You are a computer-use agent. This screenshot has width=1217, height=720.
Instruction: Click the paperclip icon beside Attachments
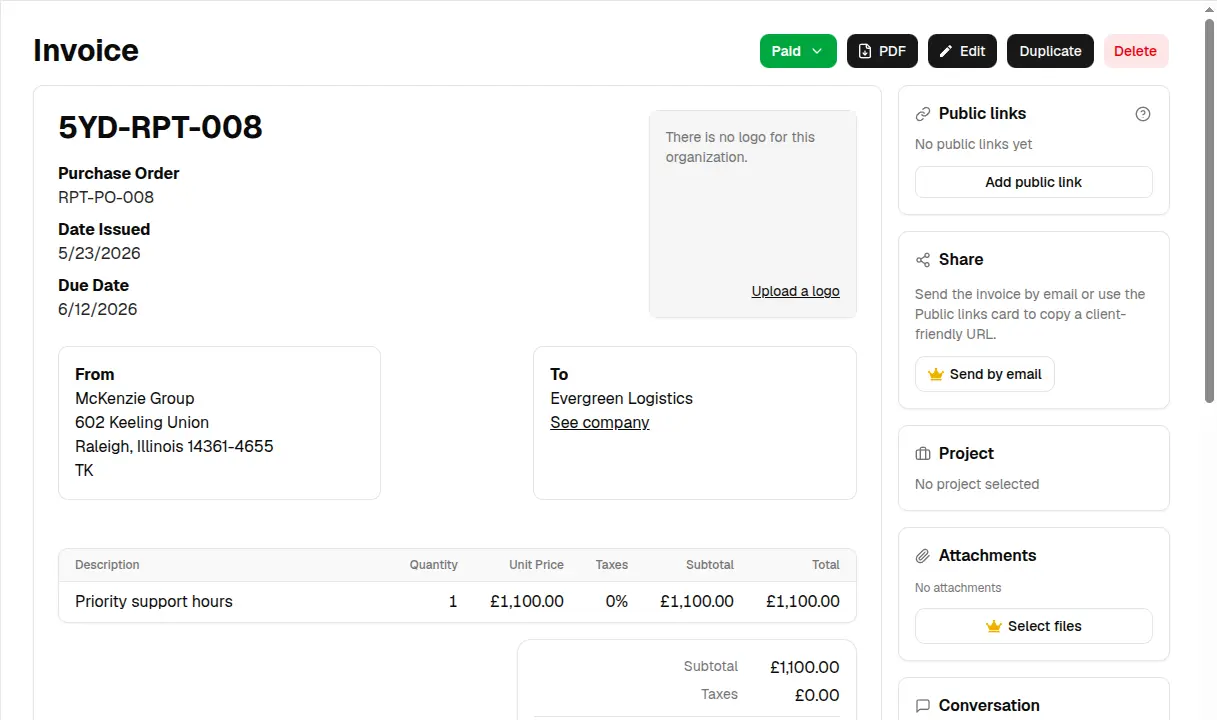tap(923, 556)
